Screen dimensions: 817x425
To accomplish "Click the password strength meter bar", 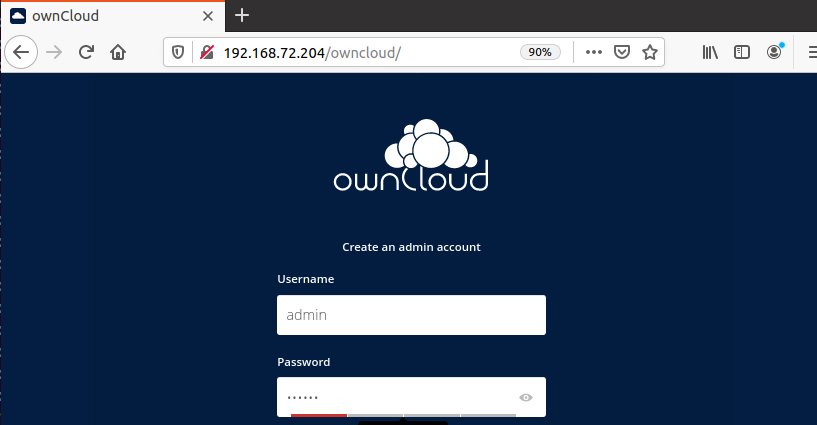I will coord(403,415).
